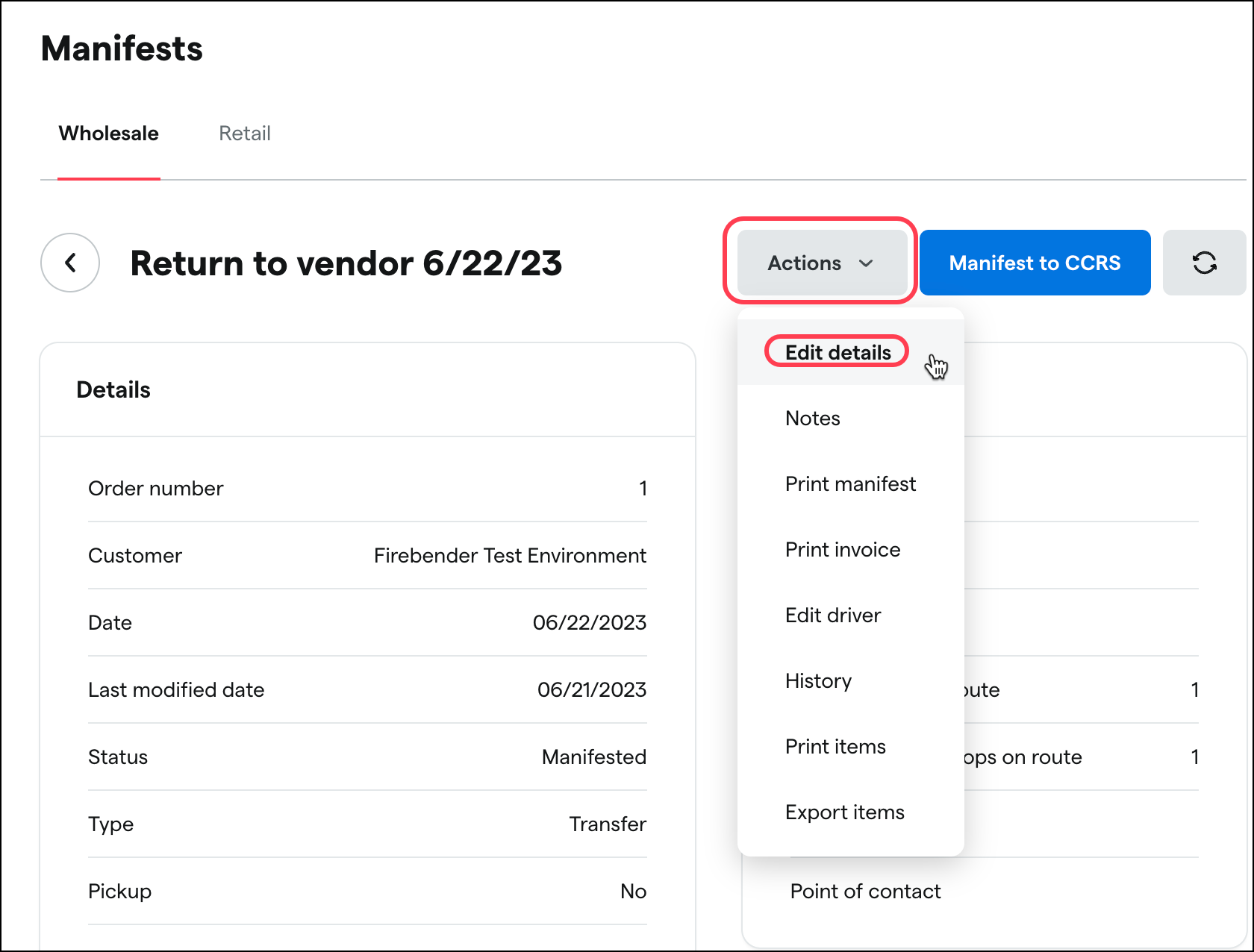Click the Point of contact label

tap(865, 892)
